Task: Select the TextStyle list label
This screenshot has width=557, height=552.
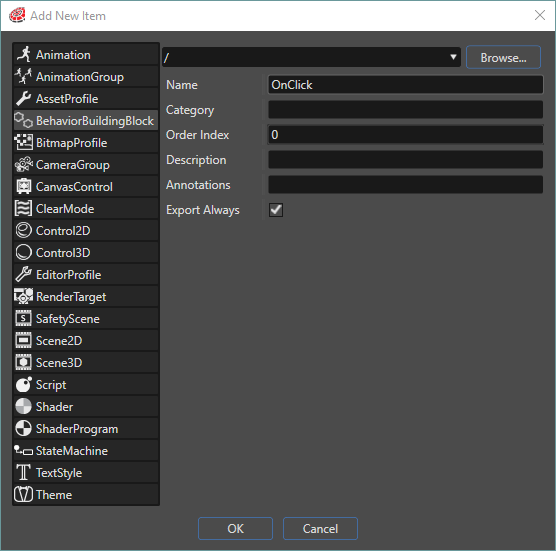Action: (59, 473)
